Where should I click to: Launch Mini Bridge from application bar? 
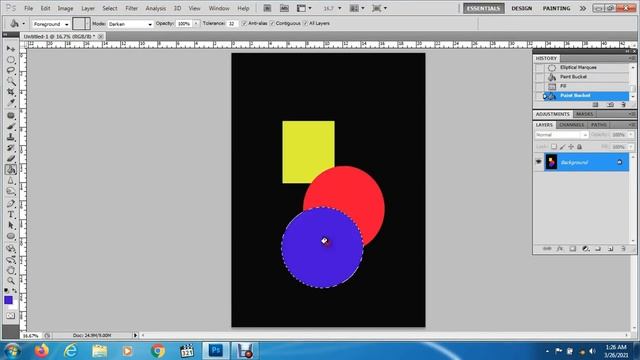pyautogui.click(x=284, y=8)
